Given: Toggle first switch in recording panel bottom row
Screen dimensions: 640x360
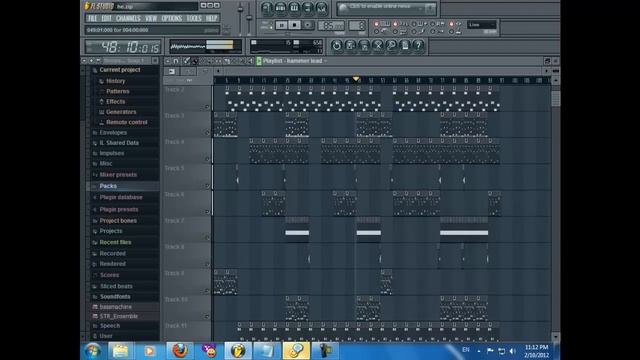Looking at the screenshot, I should click(376, 31).
